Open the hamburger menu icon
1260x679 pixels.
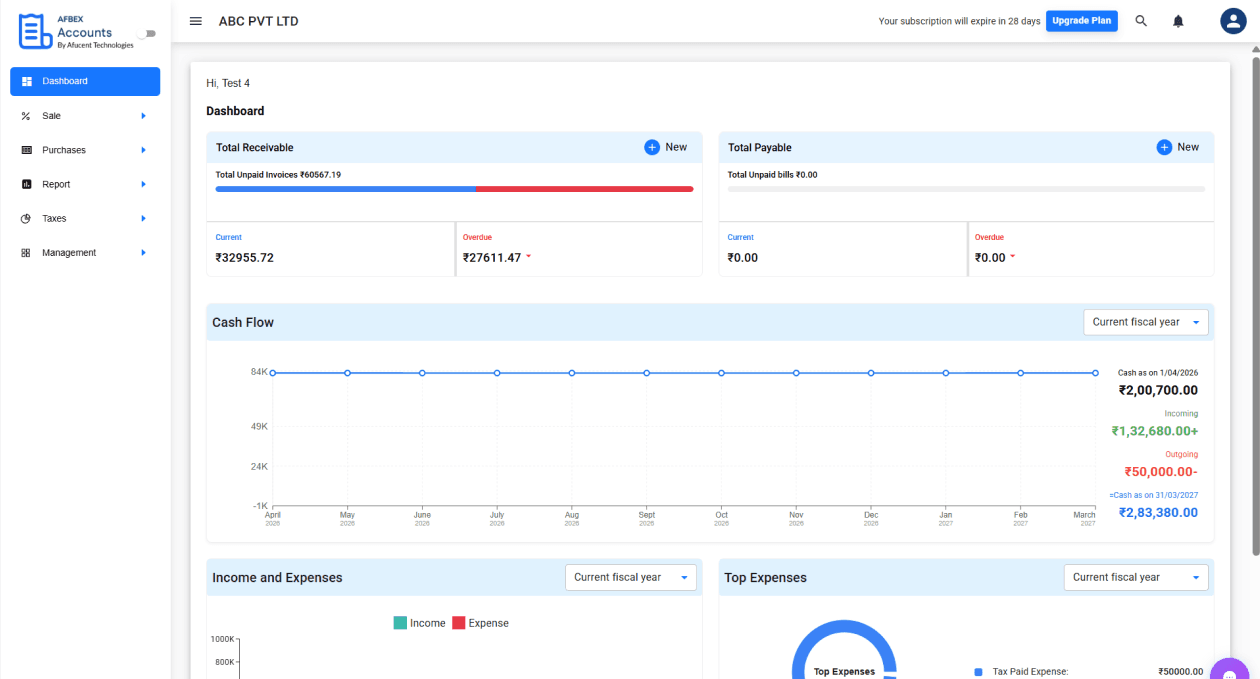tap(196, 21)
